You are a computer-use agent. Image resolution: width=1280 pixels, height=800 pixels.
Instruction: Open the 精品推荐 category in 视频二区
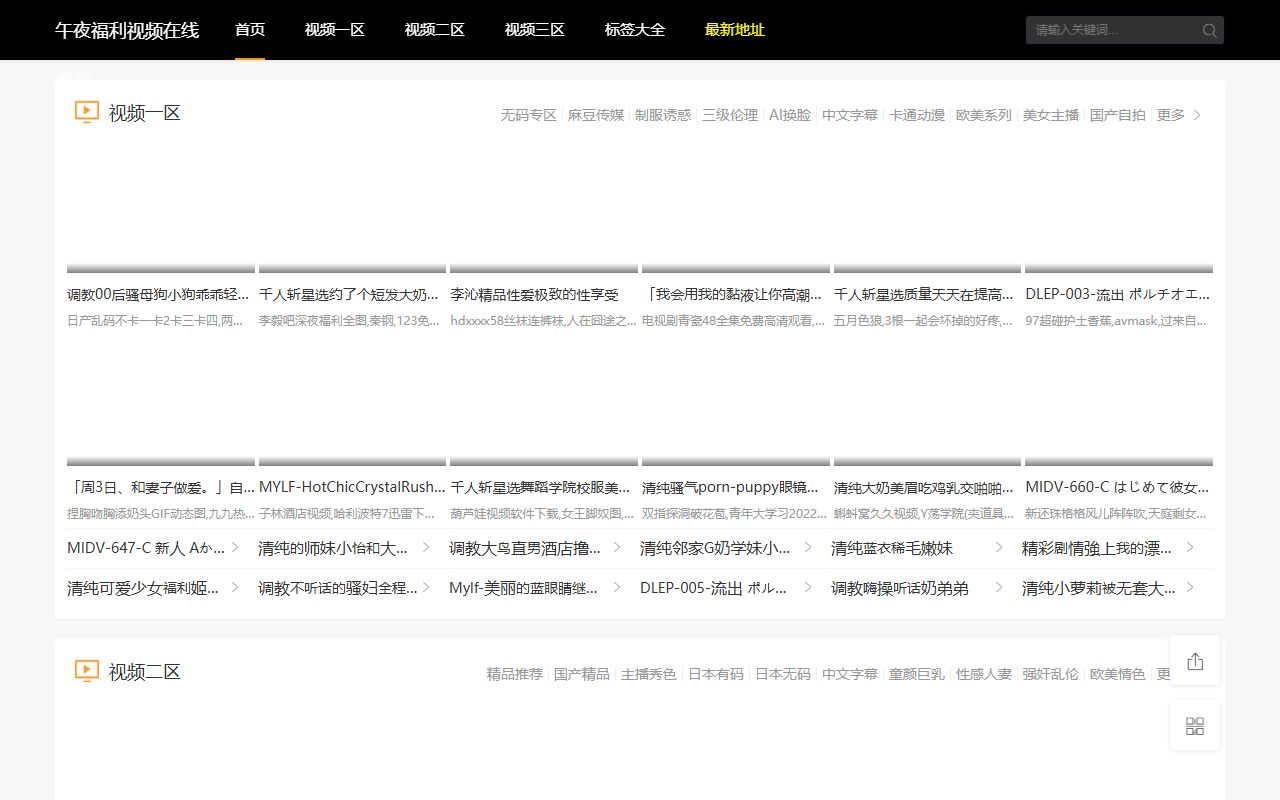(x=515, y=674)
